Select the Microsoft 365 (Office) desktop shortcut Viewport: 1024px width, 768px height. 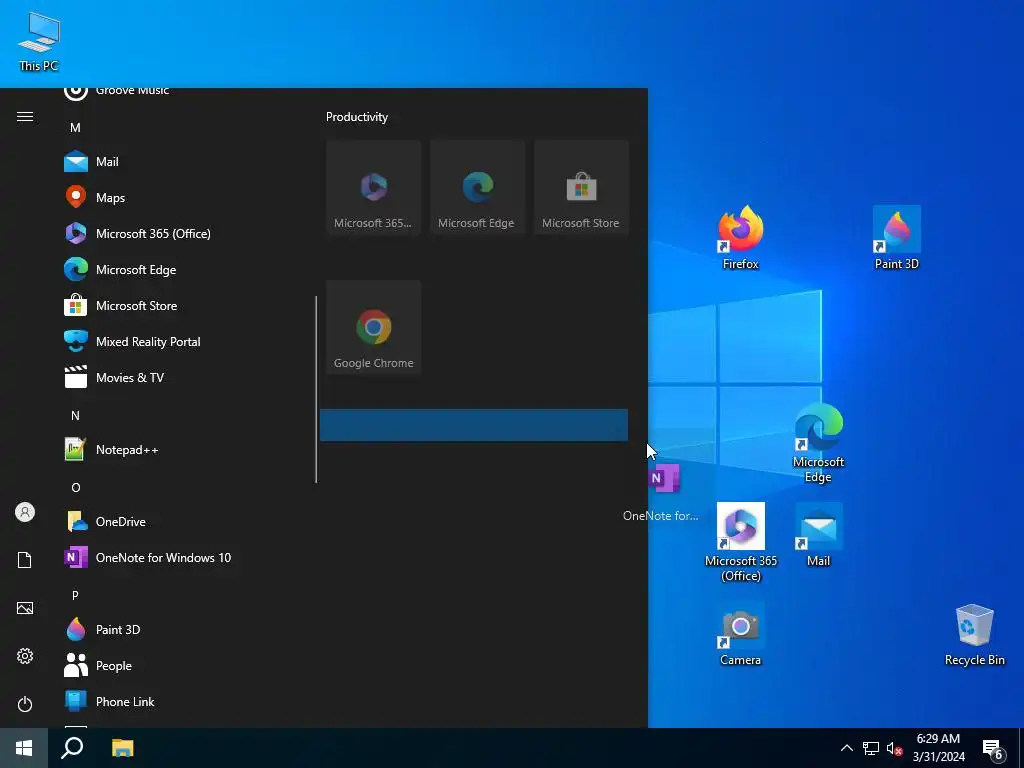[x=741, y=542]
